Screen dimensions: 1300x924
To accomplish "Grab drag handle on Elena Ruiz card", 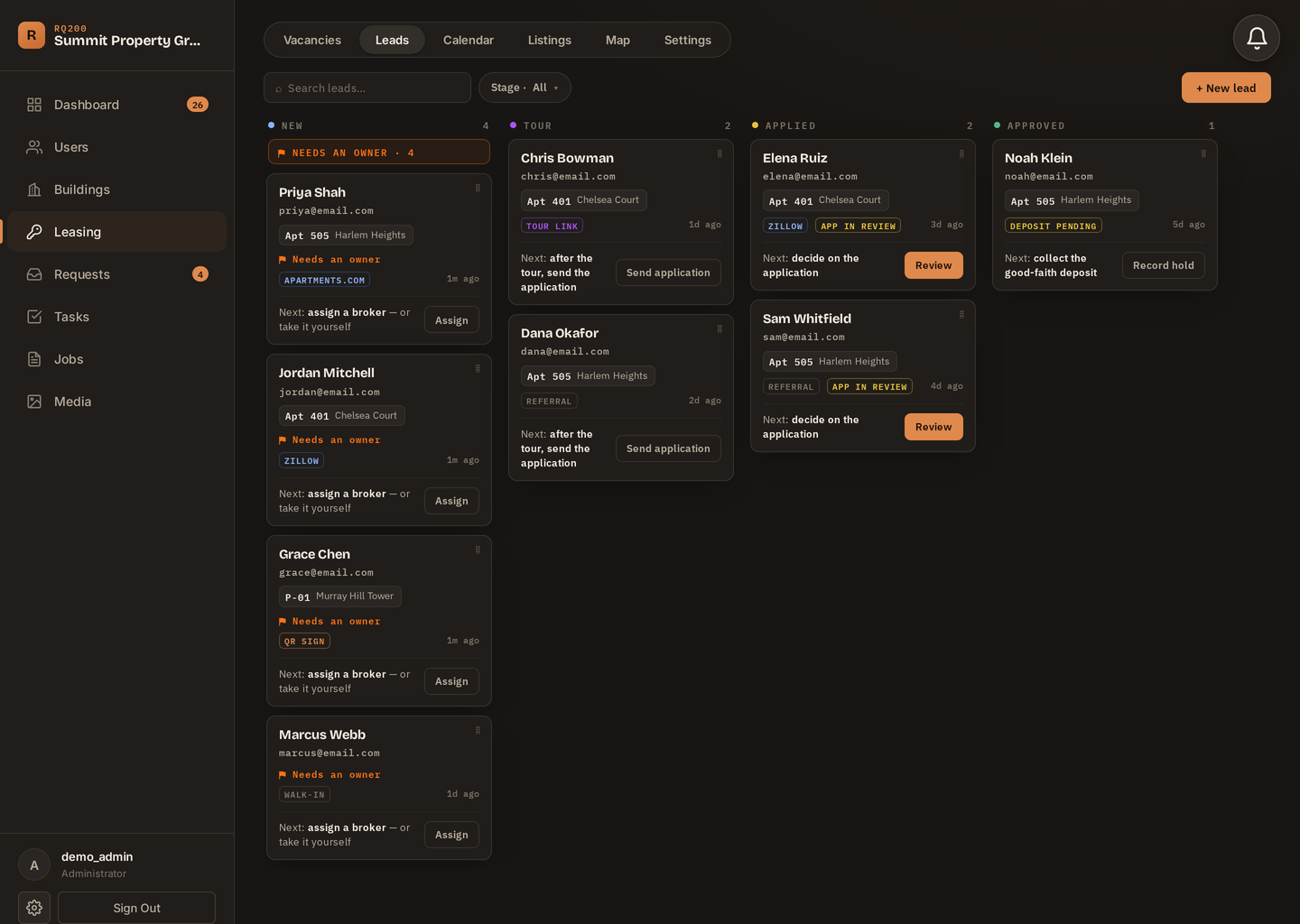I will (x=961, y=153).
